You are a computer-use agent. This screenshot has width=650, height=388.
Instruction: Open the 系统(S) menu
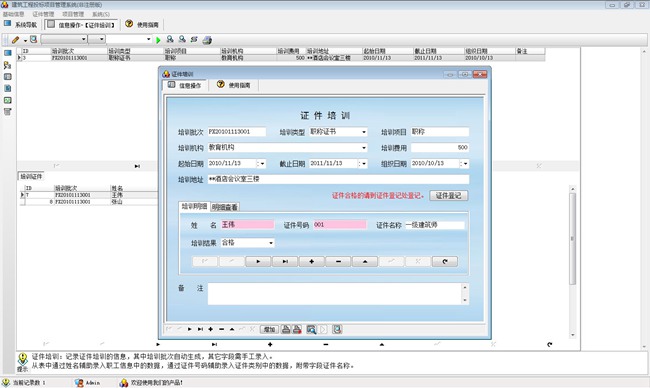click(101, 14)
